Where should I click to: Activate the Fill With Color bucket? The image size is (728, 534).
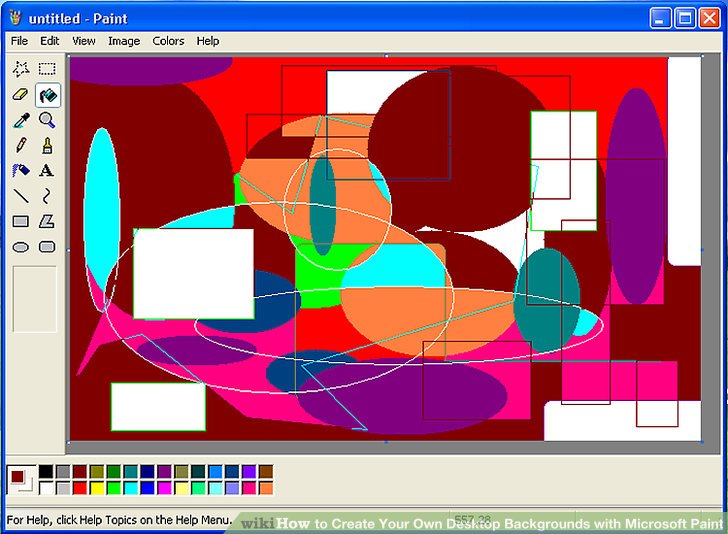(47, 95)
